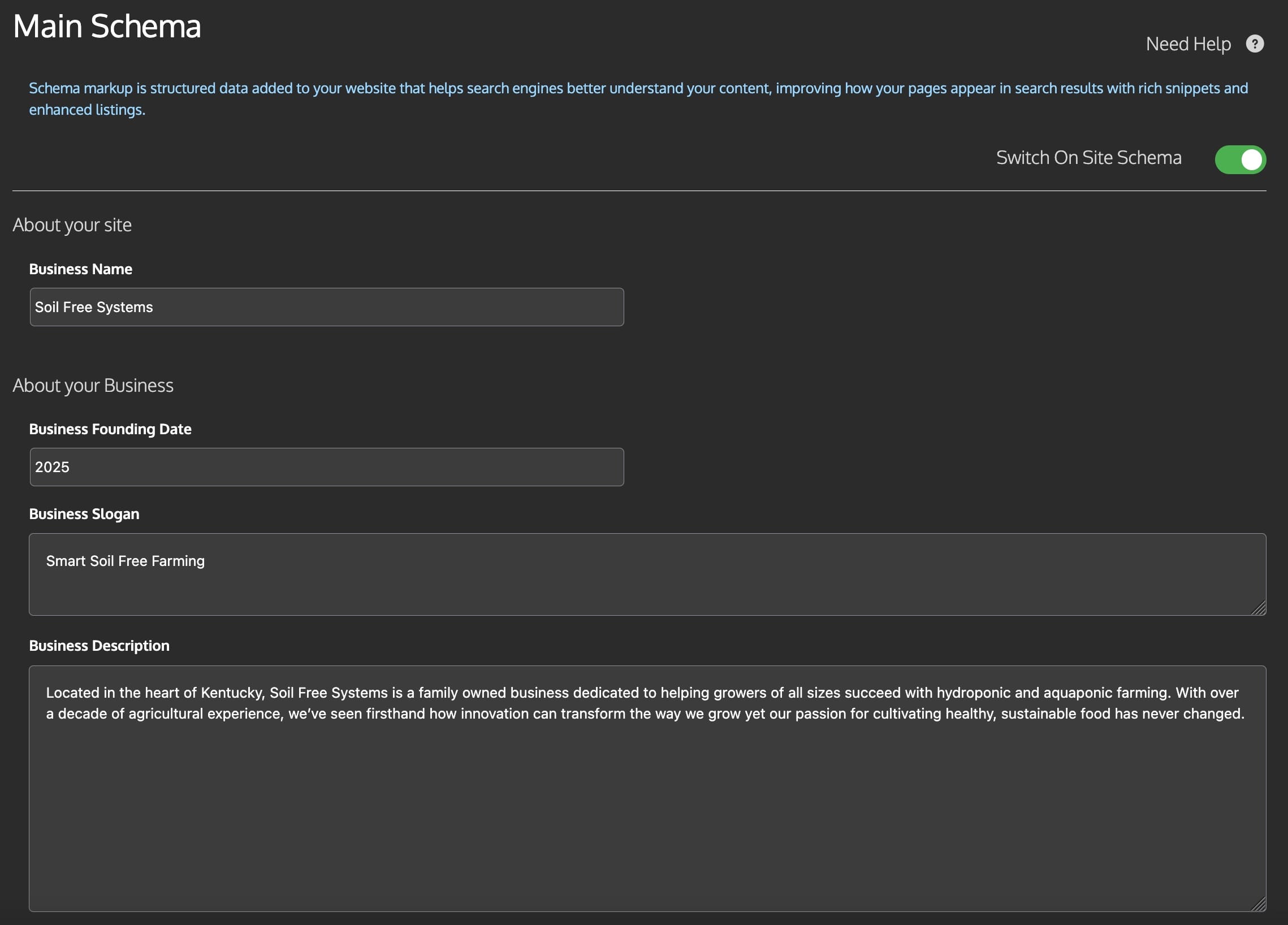Select the year 2025 in founding date
Screen dimensions: 1288x925
coord(52,467)
